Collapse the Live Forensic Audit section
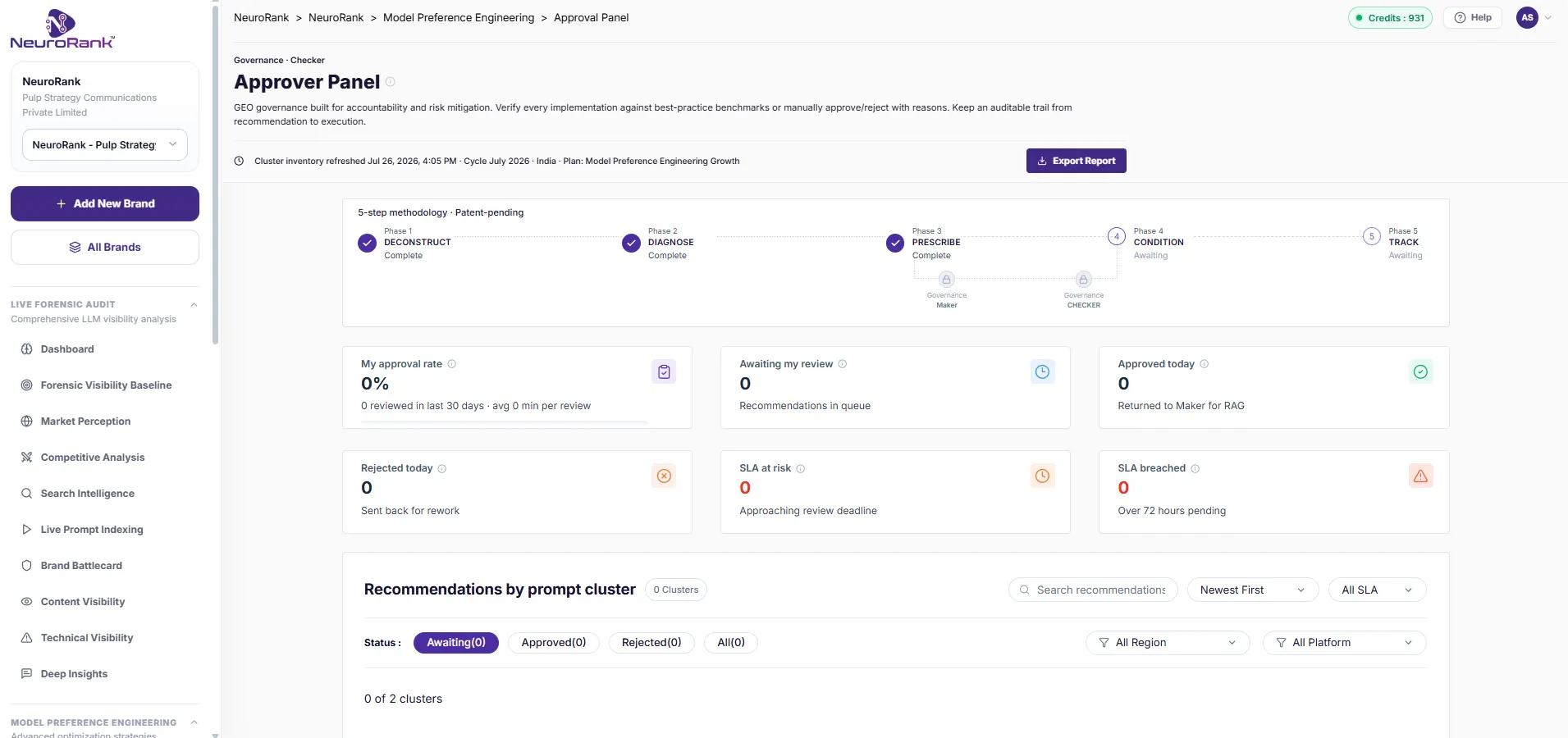This screenshot has width=1568, height=738. coord(194,305)
